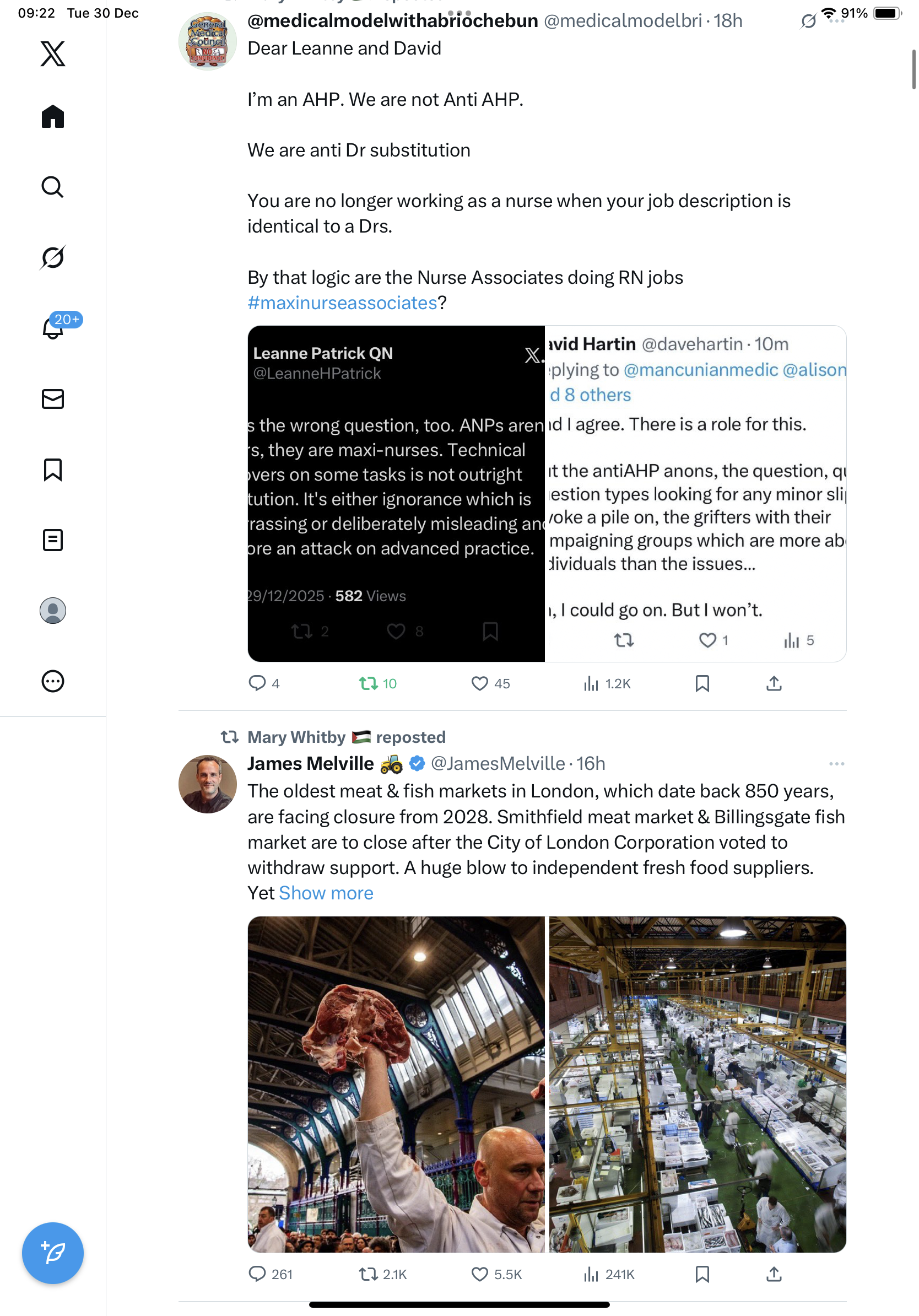919x1316 pixels.
Task: Open Bookmarks in the sidebar
Action: click(53, 470)
